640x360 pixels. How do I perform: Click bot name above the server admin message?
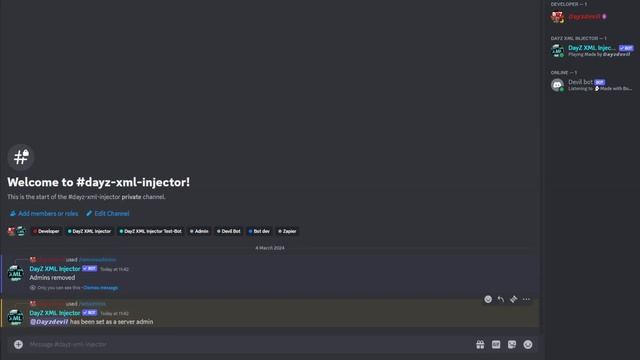pos(55,313)
